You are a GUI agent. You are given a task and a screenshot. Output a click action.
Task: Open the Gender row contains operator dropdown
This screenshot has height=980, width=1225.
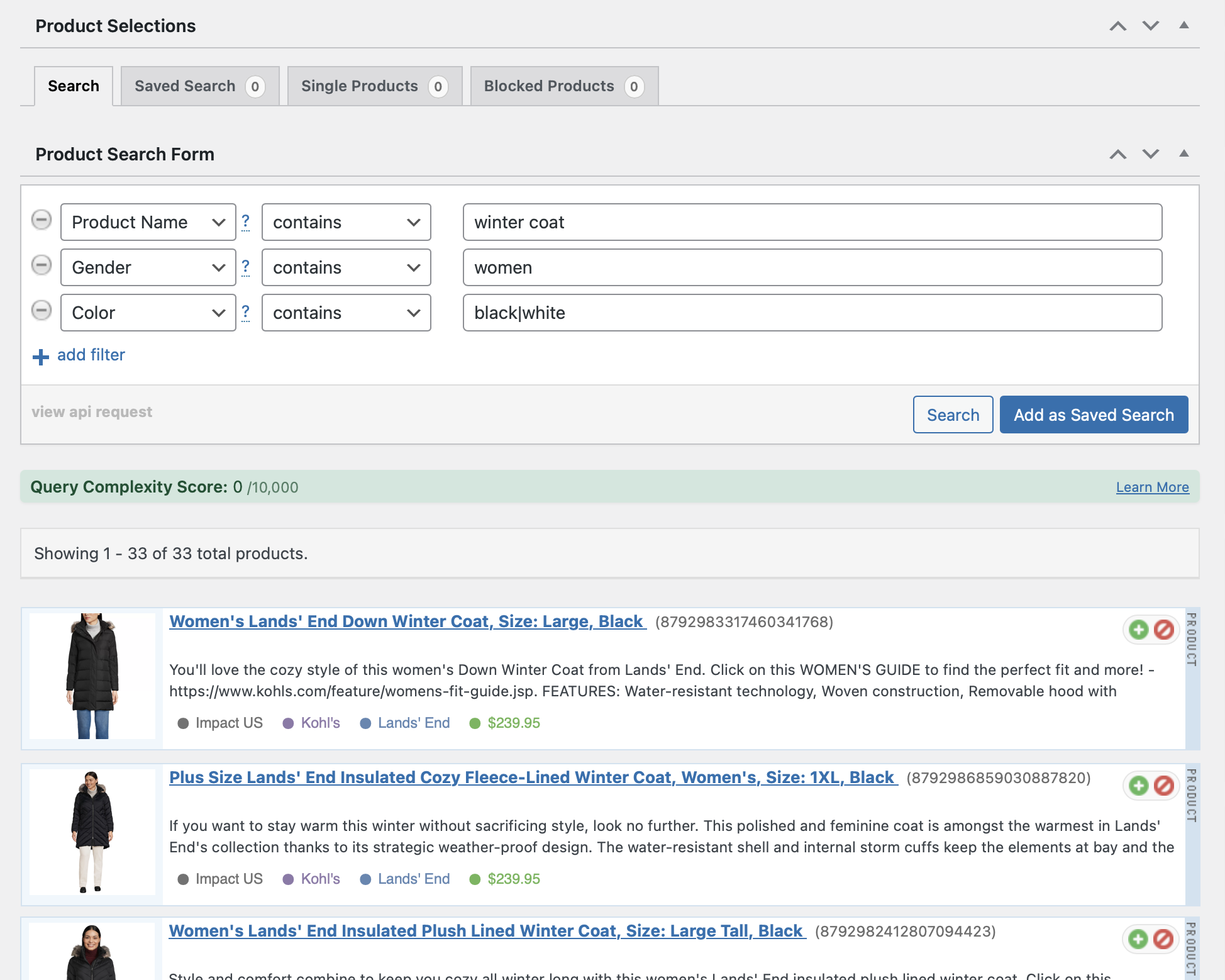point(346,267)
